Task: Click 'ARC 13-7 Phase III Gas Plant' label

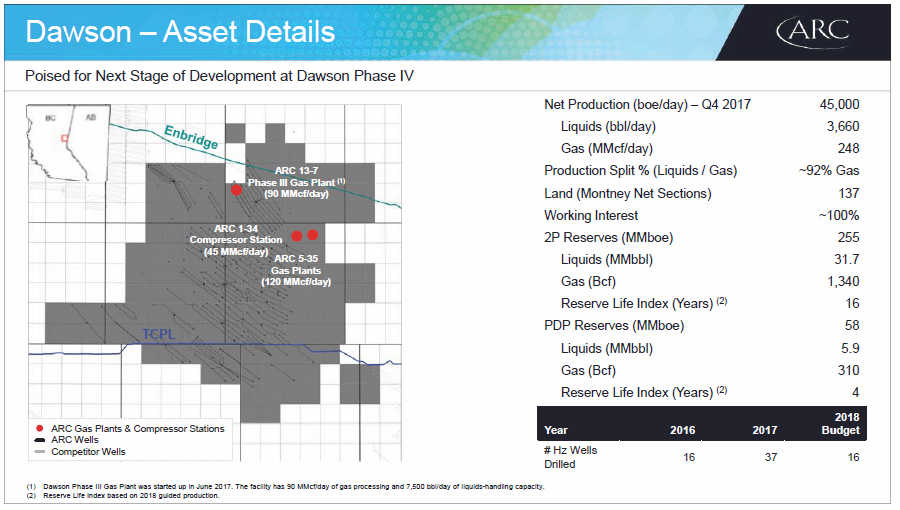Action: point(296,182)
